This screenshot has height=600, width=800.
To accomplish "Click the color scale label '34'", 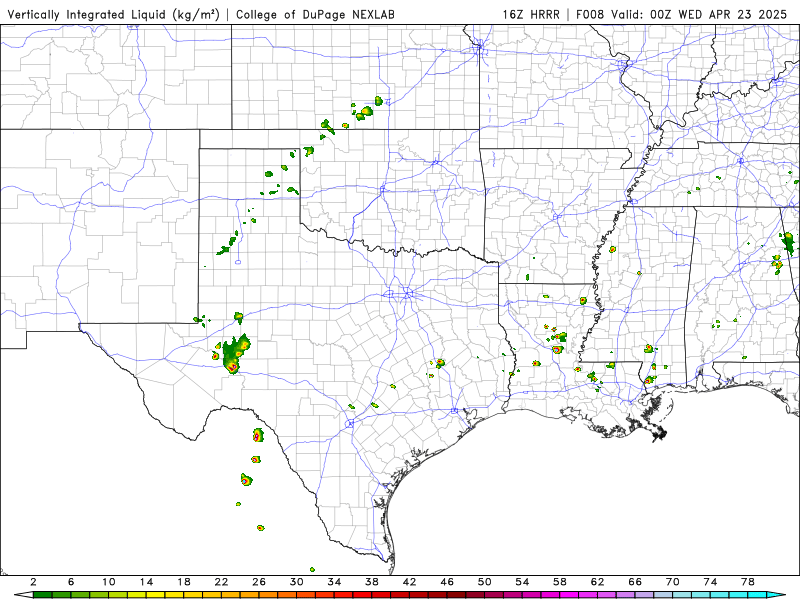I will [x=335, y=582].
